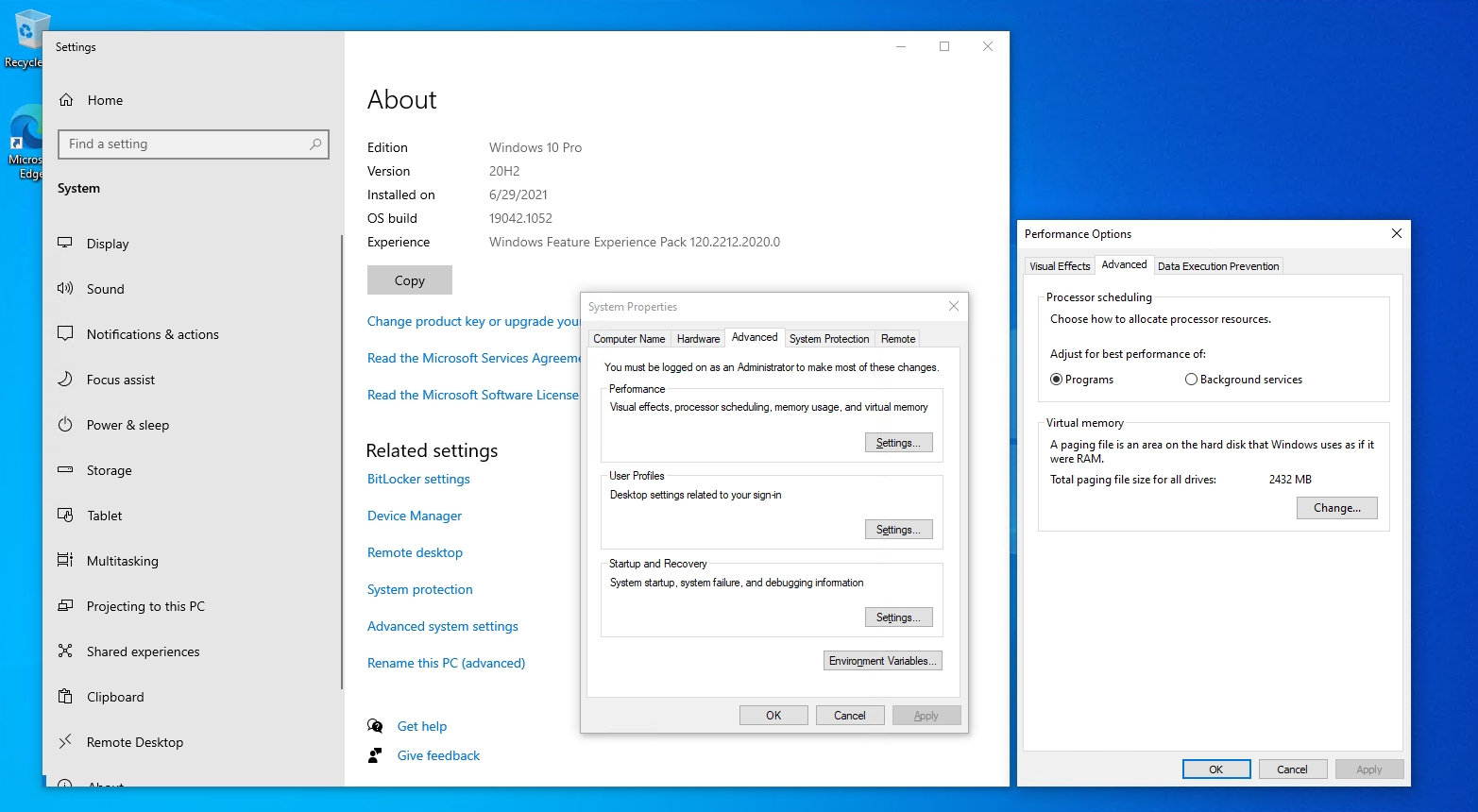
Task: Switch to the Computer Name tab
Action: point(629,339)
